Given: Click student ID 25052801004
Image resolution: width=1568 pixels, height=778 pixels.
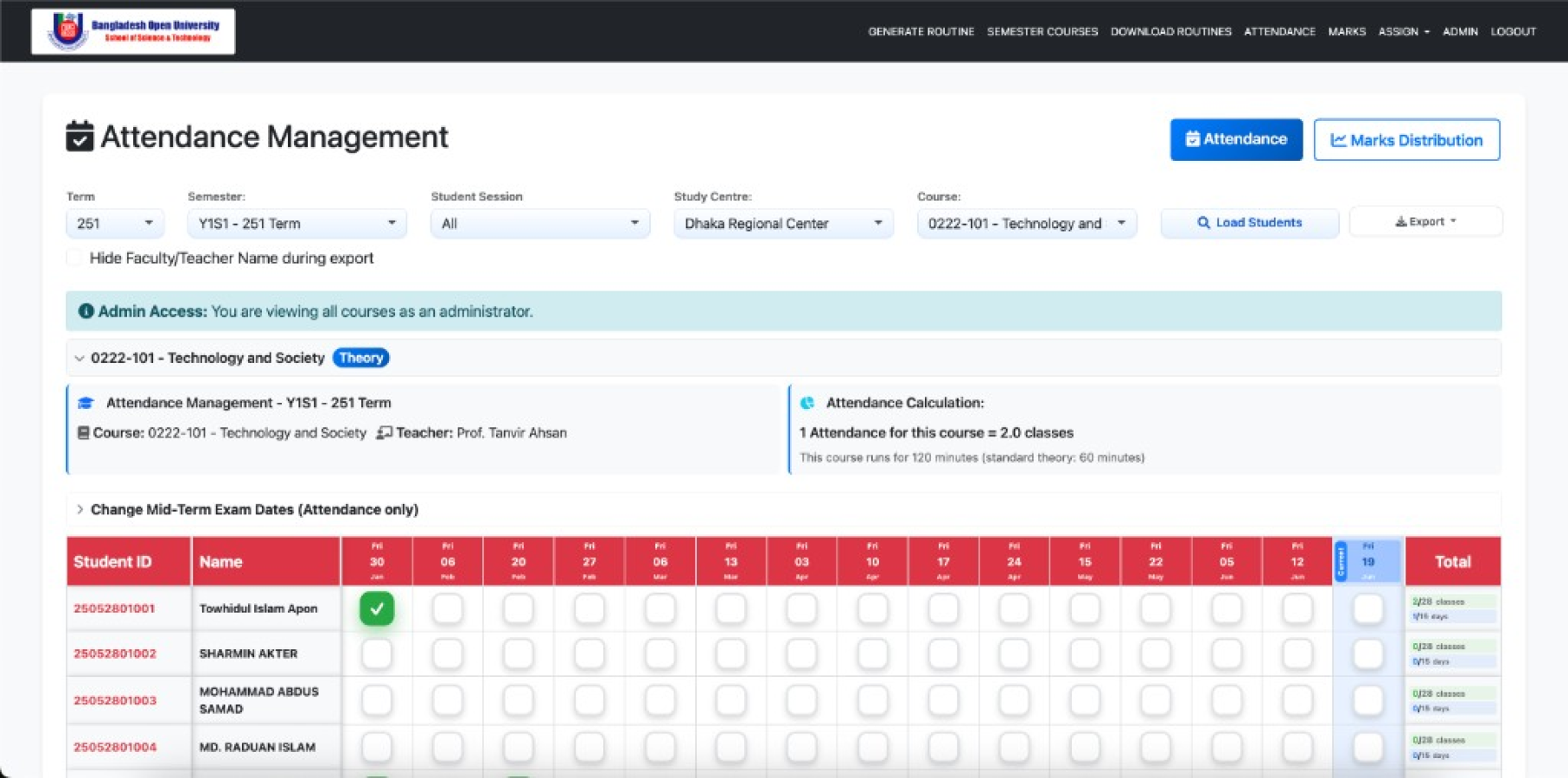Looking at the screenshot, I should pos(115,747).
